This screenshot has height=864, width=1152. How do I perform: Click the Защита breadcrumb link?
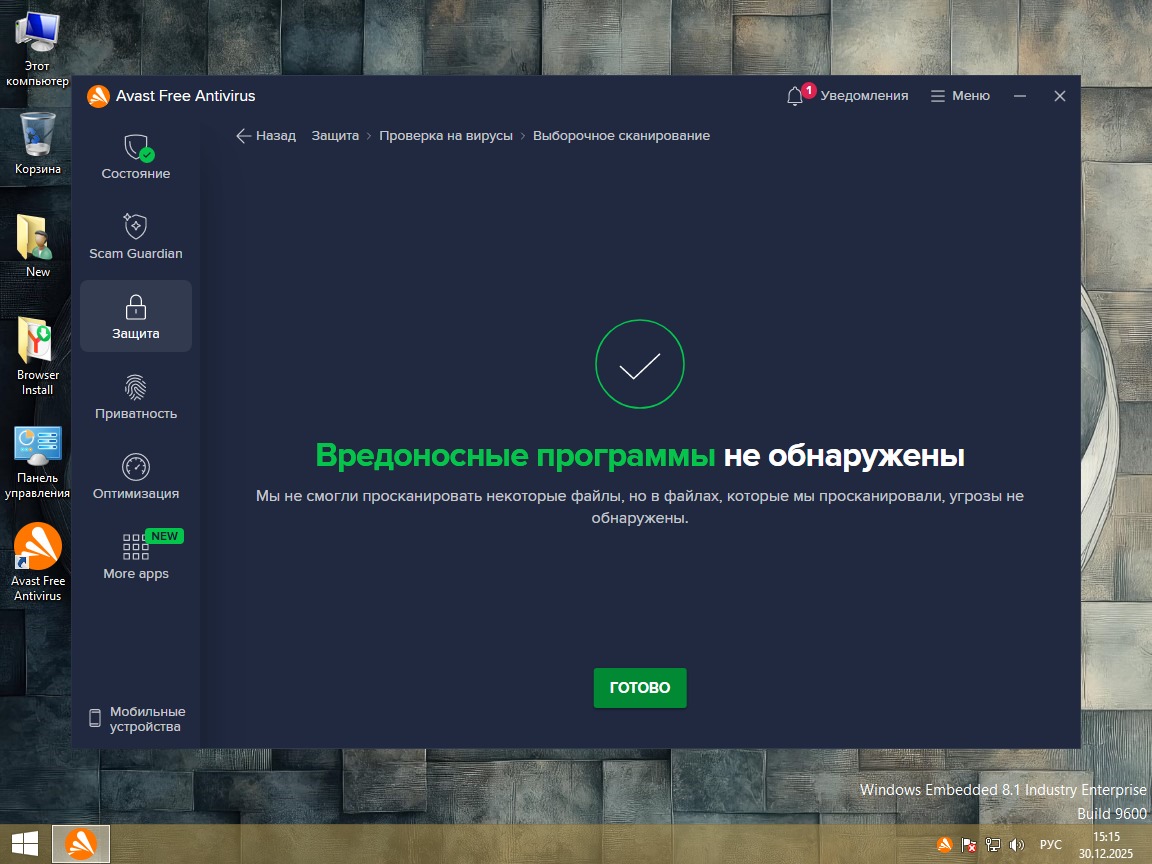pos(335,136)
